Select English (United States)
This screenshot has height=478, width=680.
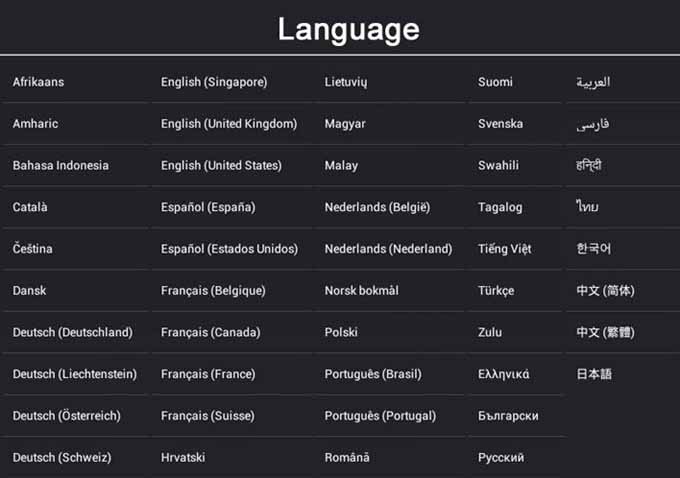tap(221, 166)
